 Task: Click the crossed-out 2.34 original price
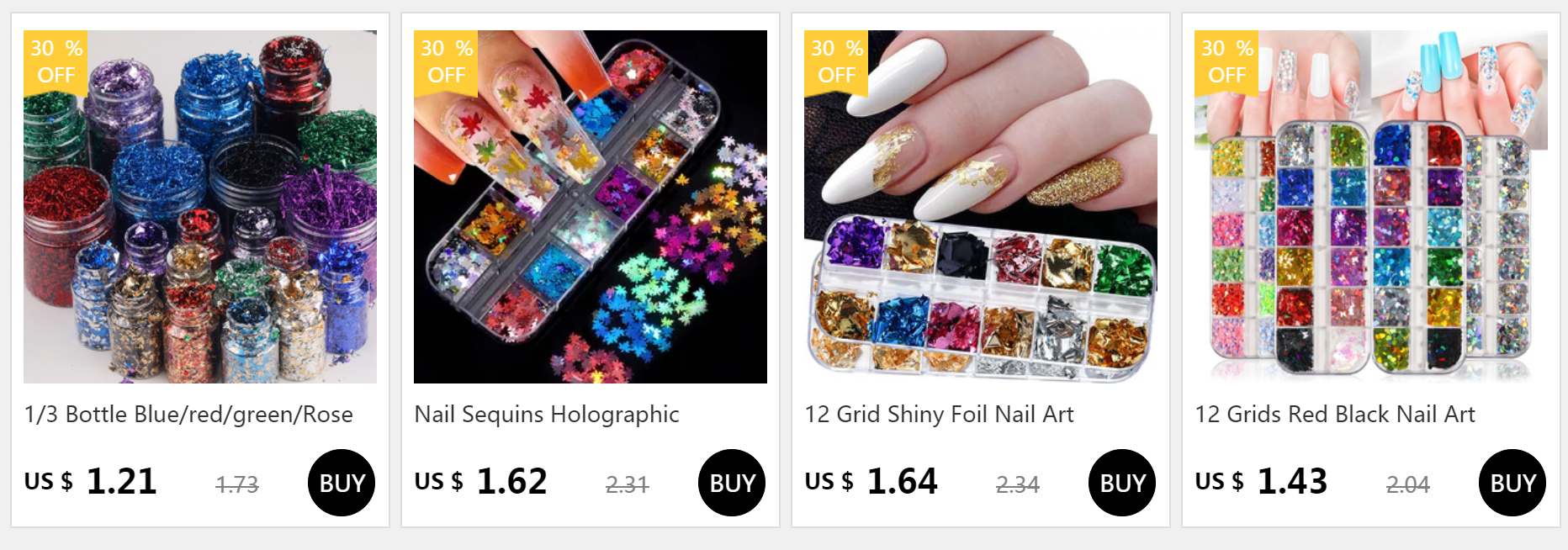tap(1018, 484)
